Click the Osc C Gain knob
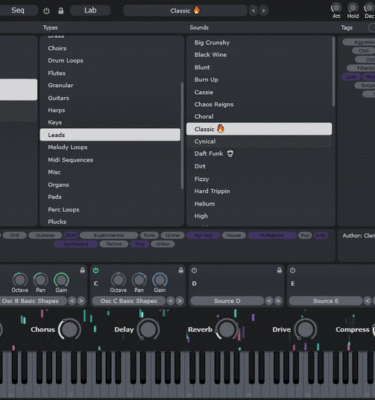 pyautogui.click(x=160, y=280)
